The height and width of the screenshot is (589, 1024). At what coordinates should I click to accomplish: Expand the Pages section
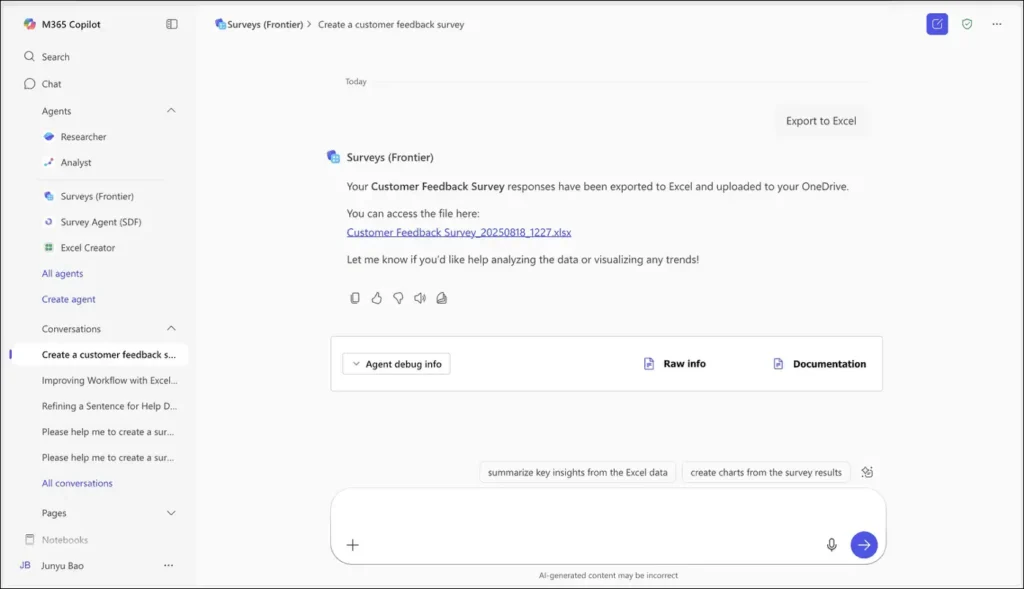(x=171, y=513)
